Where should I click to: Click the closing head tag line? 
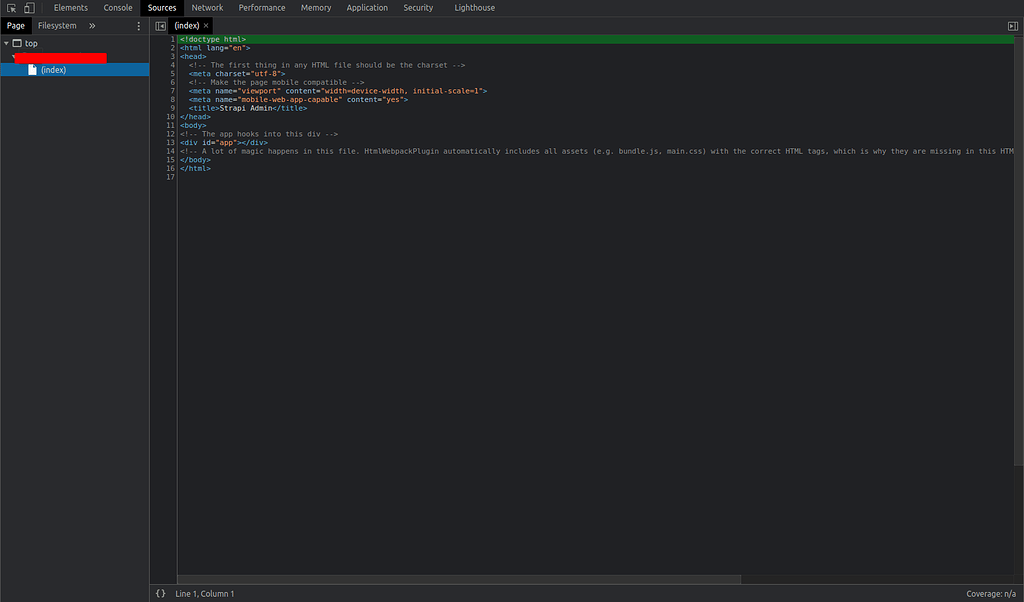[195, 117]
